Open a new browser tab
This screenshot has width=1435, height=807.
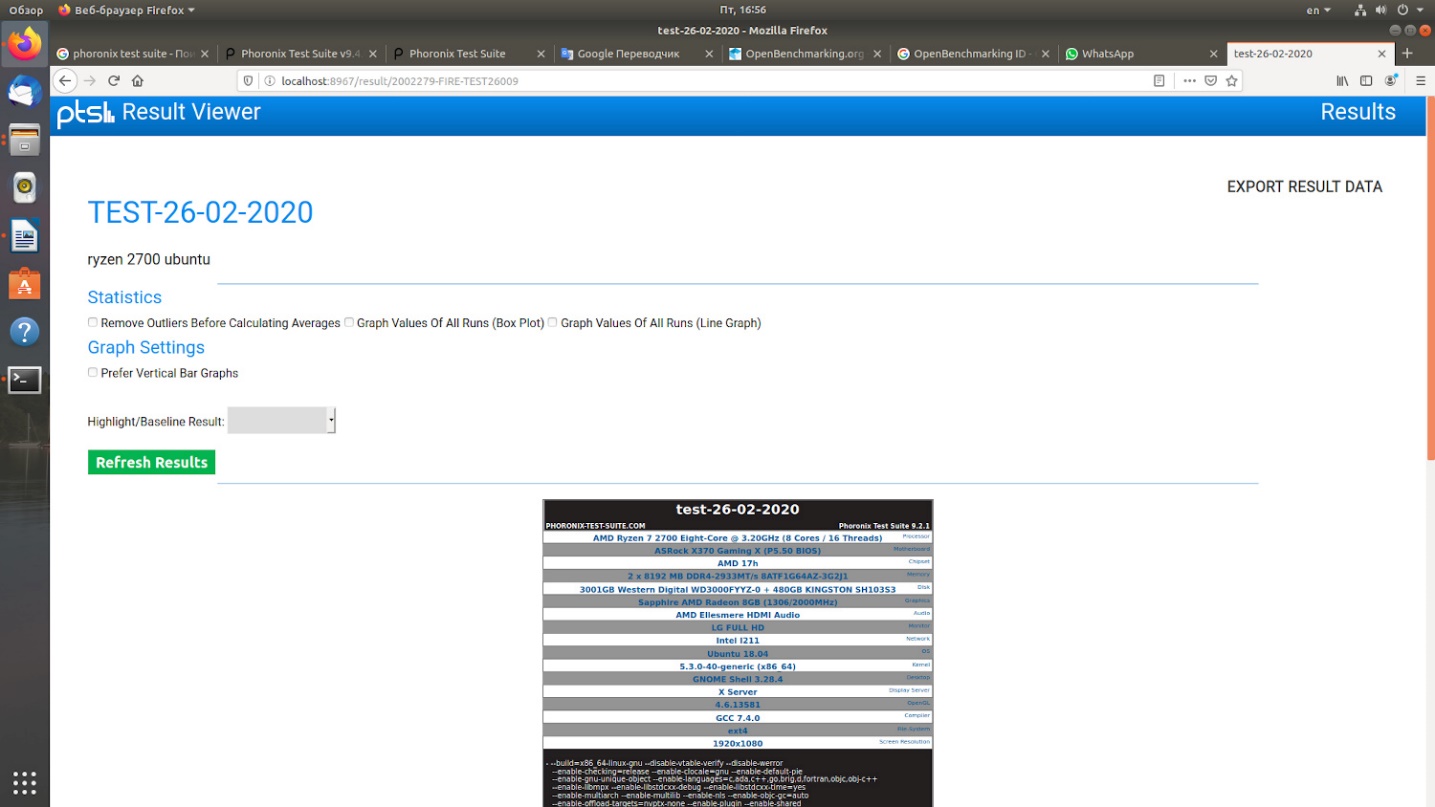pos(1407,54)
